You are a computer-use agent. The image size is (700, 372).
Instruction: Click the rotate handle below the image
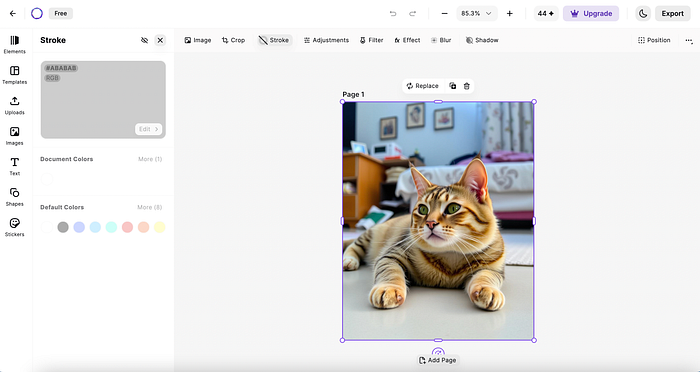438,351
